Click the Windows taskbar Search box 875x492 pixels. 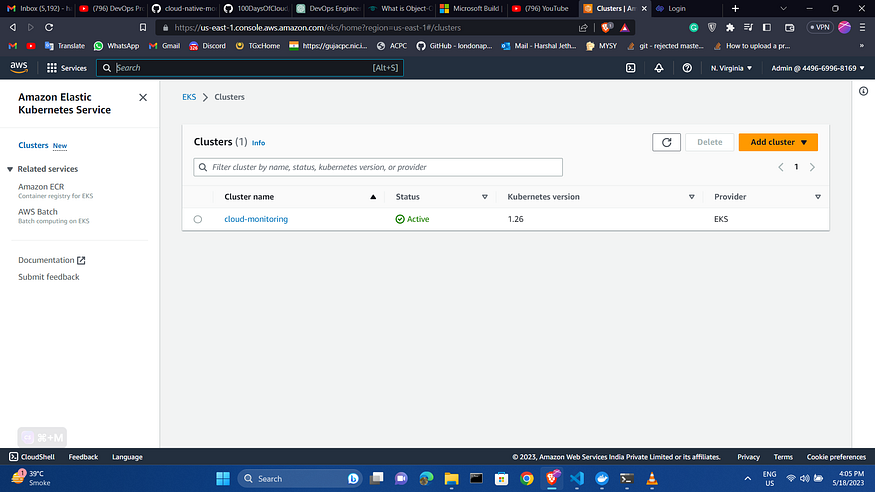tap(300, 479)
